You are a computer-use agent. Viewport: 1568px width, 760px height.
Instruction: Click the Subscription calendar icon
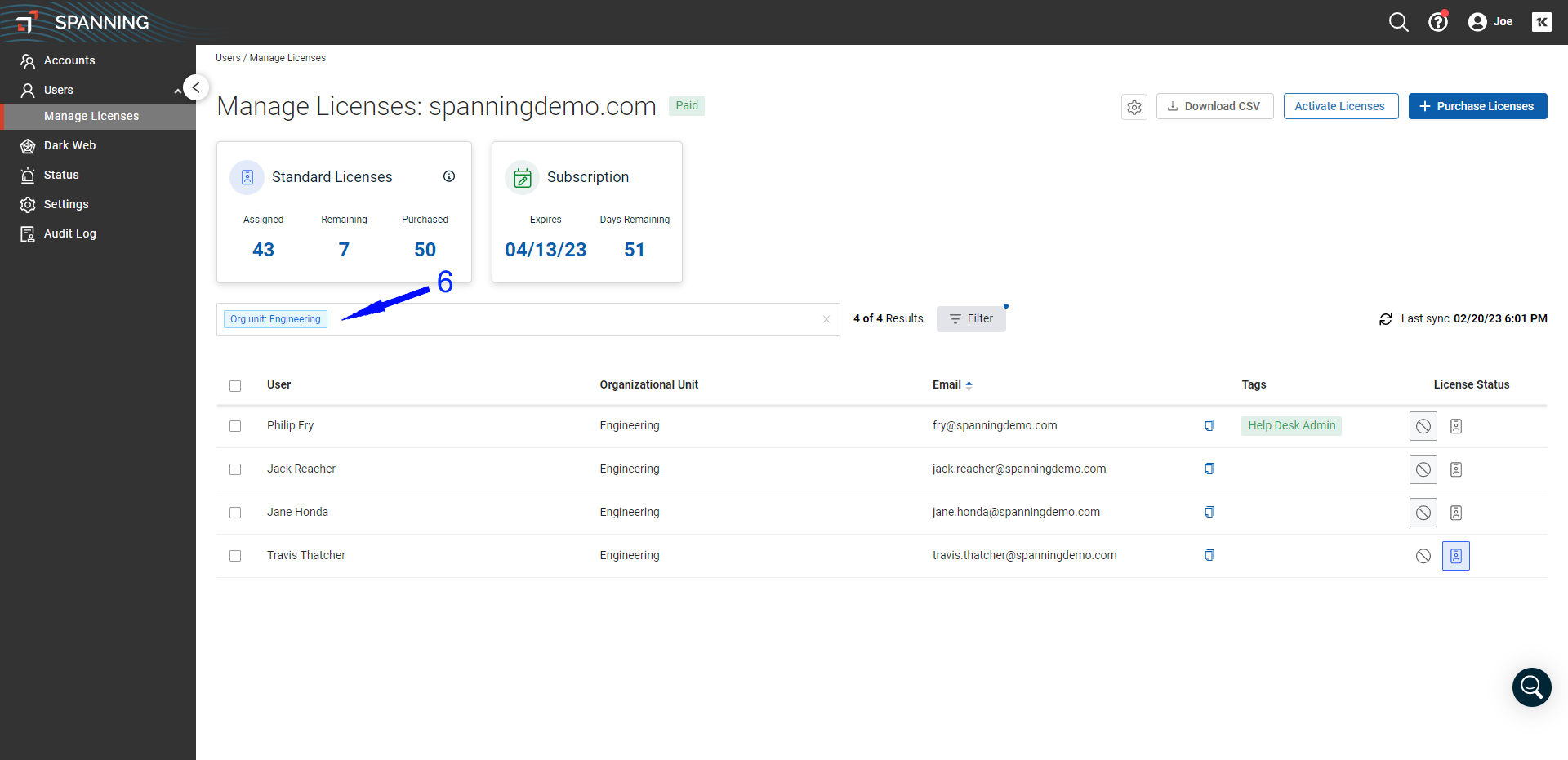(523, 177)
